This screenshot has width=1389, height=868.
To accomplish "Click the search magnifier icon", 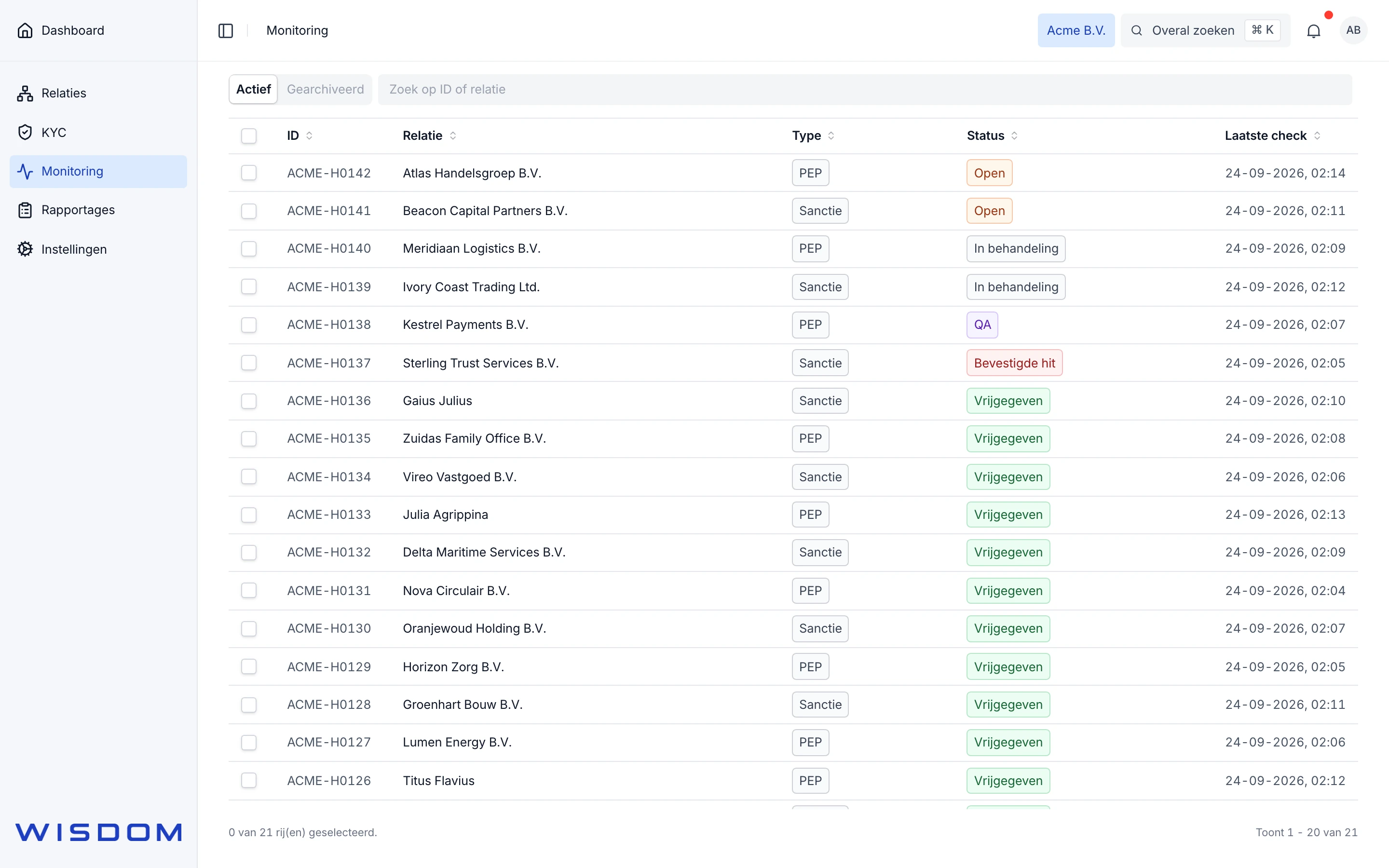I will coord(1136,30).
